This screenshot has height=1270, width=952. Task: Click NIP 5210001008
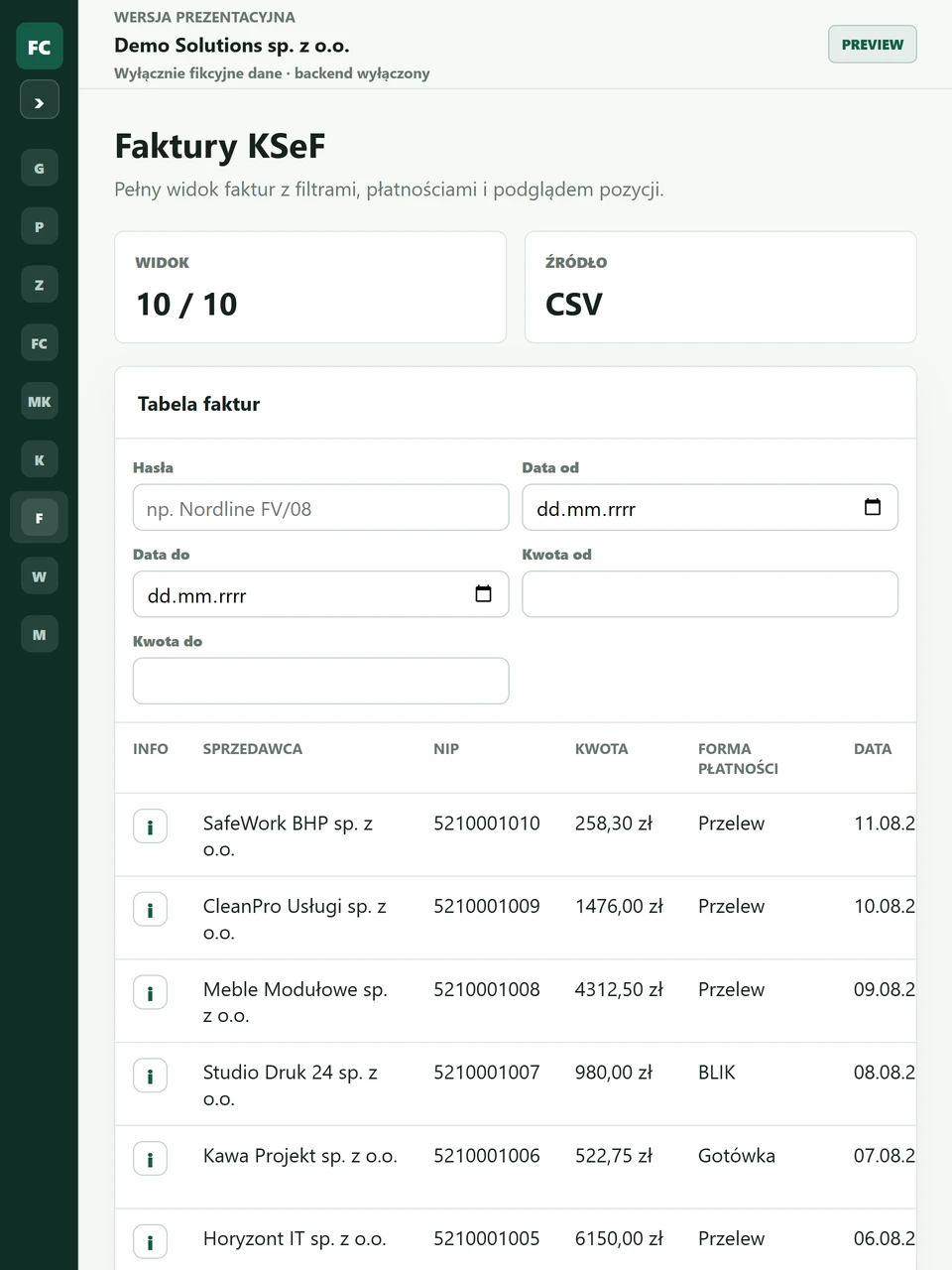pos(487,989)
